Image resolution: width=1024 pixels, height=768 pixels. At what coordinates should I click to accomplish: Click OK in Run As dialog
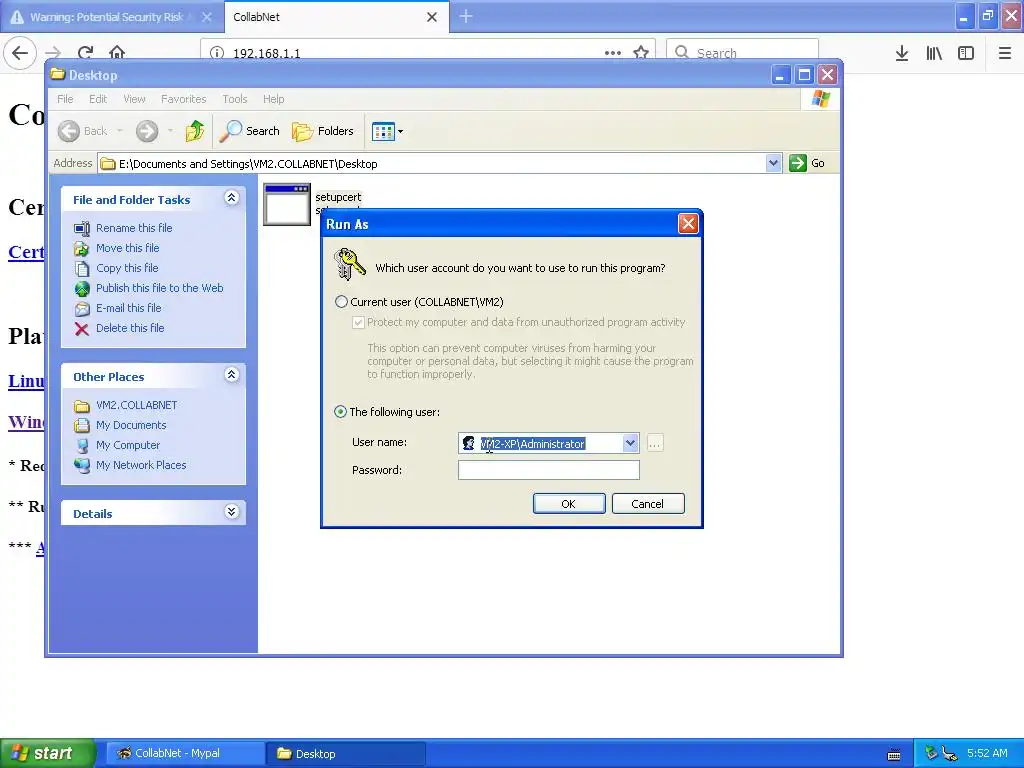[x=569, y=504]
